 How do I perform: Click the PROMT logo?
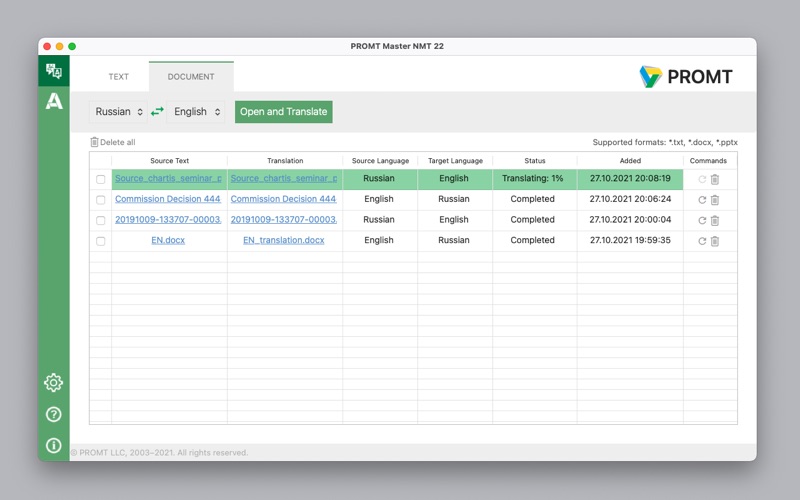pyautogui.click(x=686, y=77)
